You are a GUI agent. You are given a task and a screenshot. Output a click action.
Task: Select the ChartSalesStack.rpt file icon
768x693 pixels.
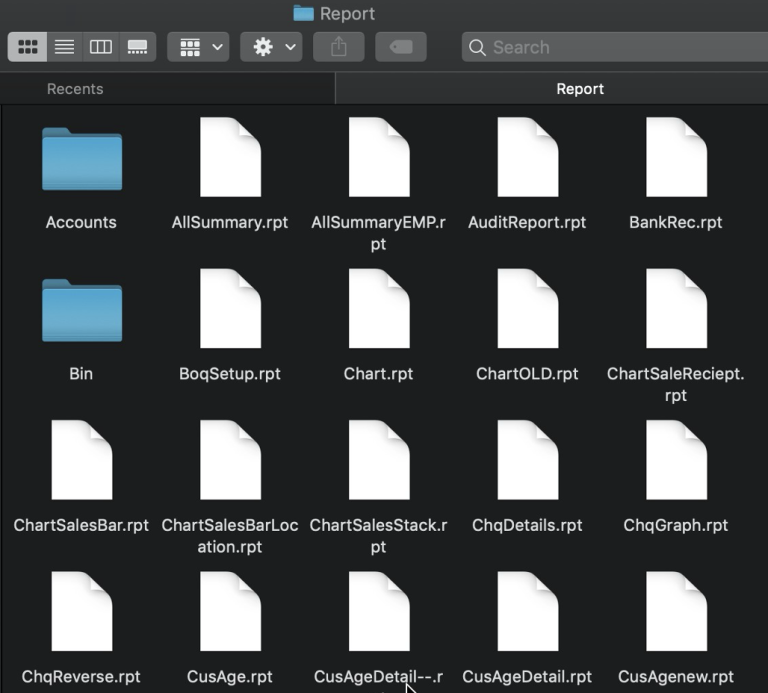click(379, 459)
